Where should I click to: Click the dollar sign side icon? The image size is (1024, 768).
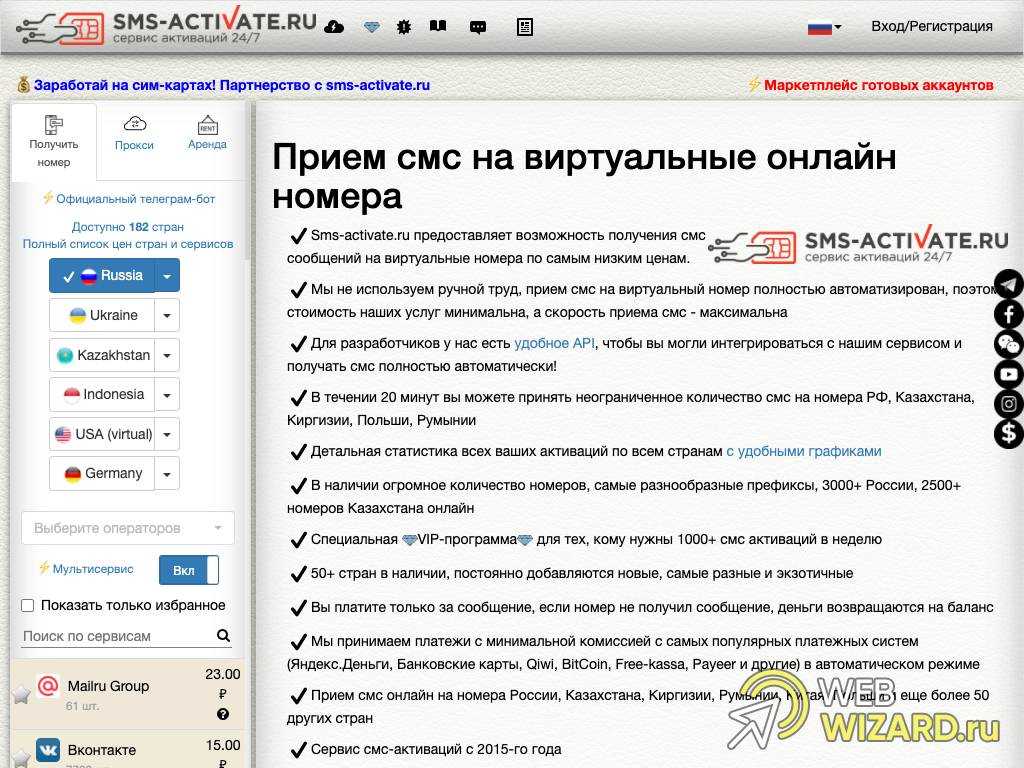pyautogui.click(x=1009, y=433)
